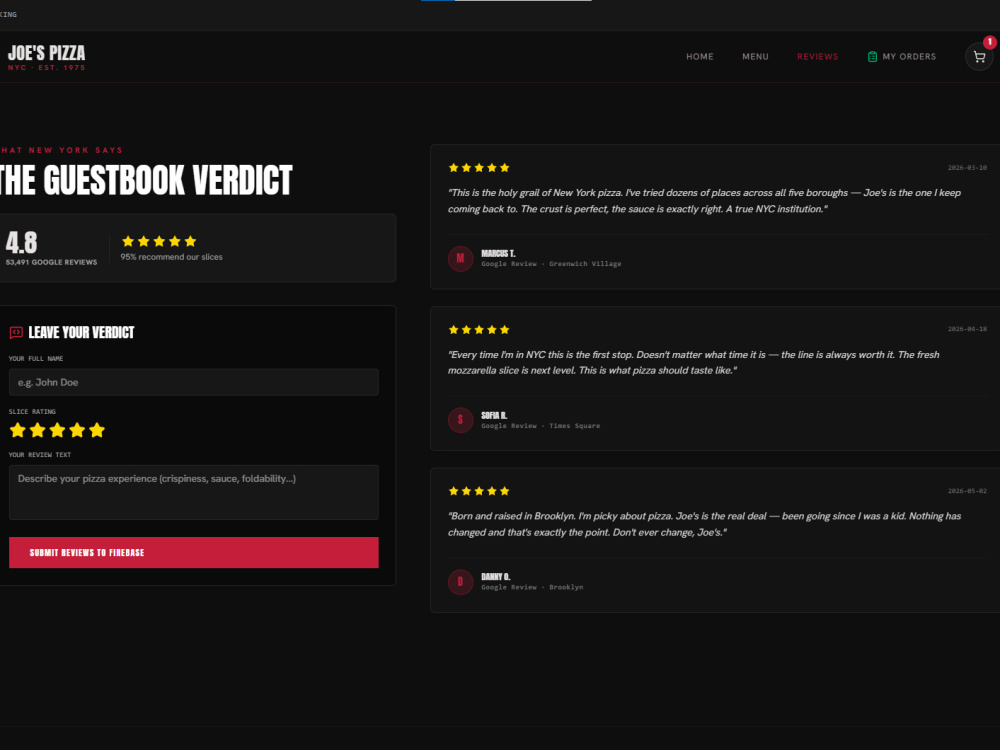
Task: Click the Leave Your Verdict chat icon
Action: tap(16, 332)
